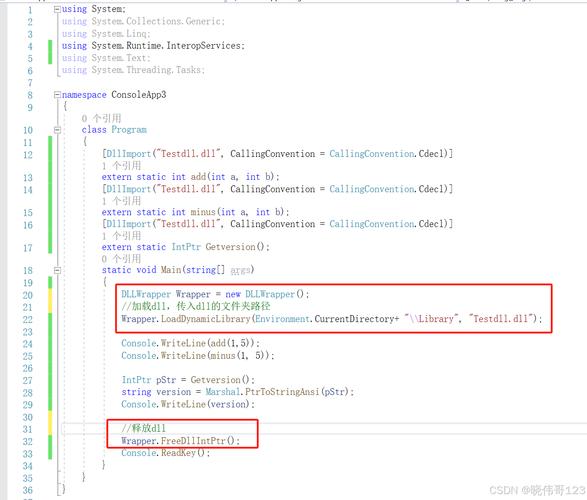Click the method name 'add' on line 13
Image resolution: width=587 pixels, height=500 pixels.
point(198,177)
